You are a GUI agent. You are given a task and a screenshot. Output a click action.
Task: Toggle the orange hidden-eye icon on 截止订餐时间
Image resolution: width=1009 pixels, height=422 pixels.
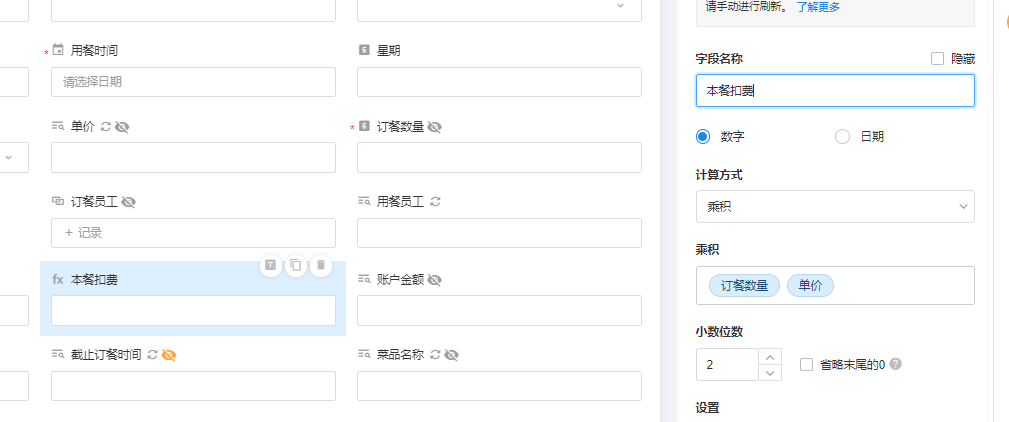[x=169, y=354]
